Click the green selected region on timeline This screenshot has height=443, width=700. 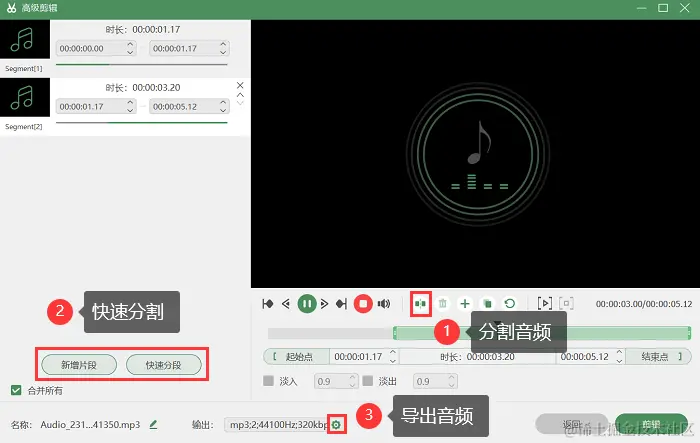pyautogui.click(x=542, y=333)
